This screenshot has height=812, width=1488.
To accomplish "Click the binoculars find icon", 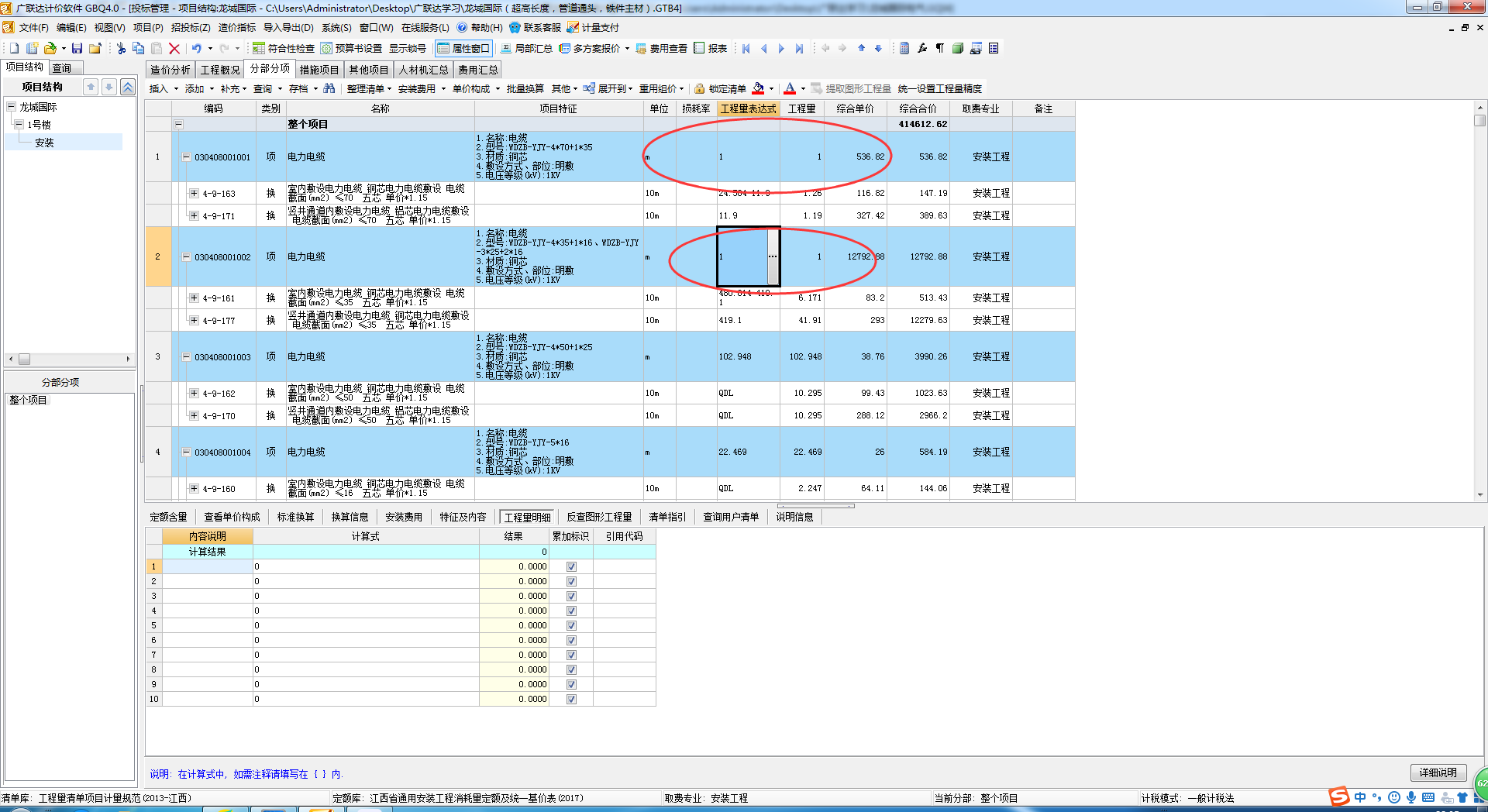I will point(329,88).
